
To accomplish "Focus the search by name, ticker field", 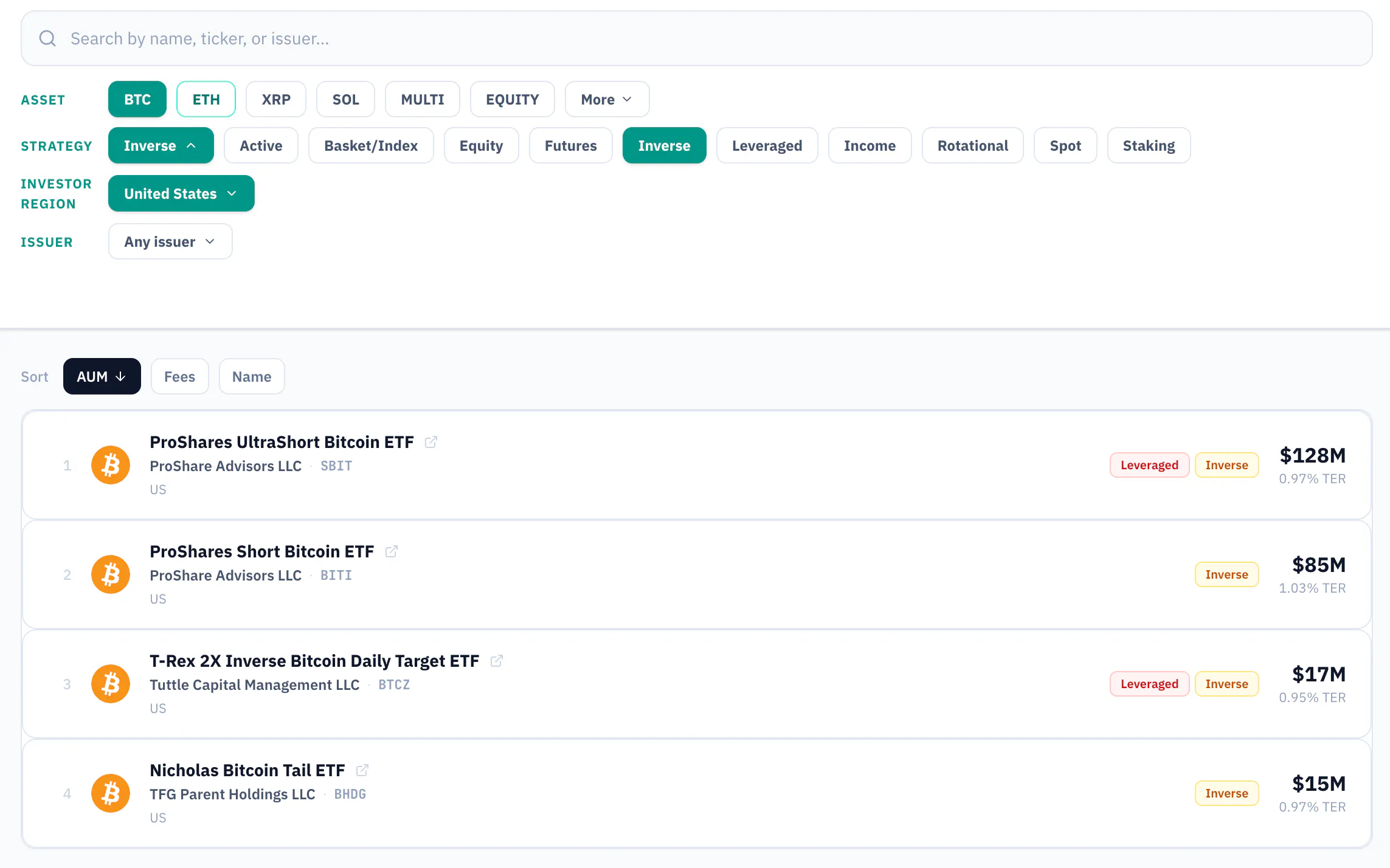I will pyautogui.click(x=697, y=38).
